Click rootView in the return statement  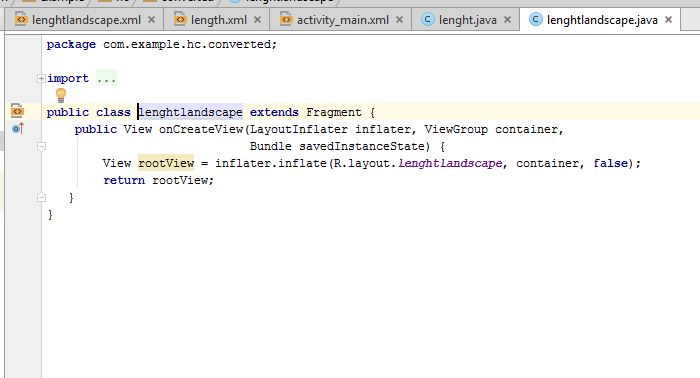(x=179, y=180)
